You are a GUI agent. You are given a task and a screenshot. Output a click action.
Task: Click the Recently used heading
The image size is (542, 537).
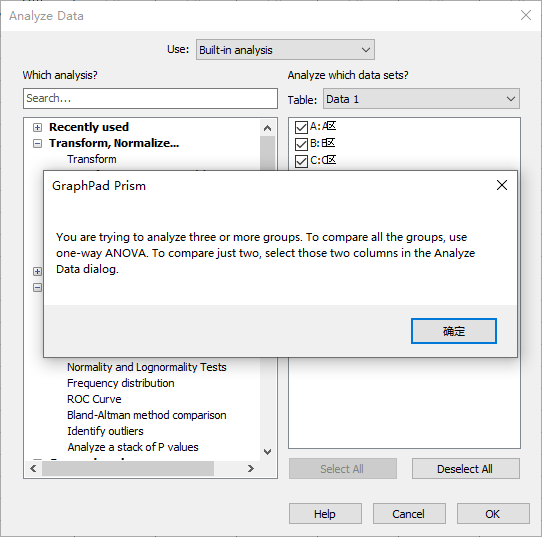tap(89, 127)
